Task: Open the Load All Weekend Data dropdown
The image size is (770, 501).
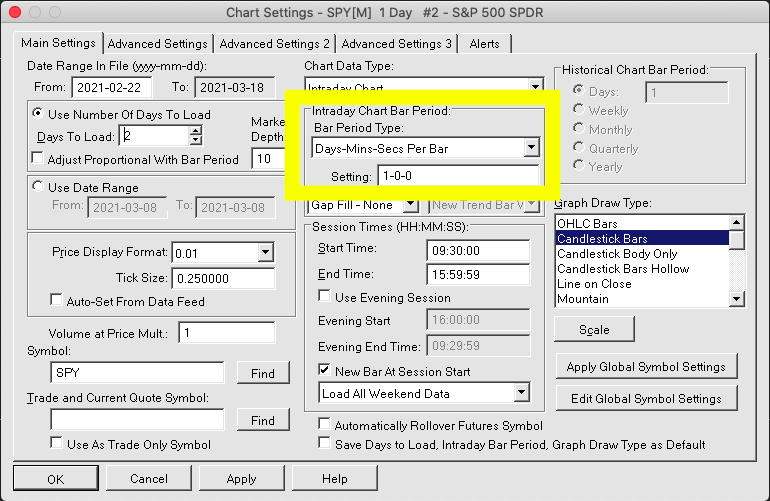Action: click(522, 392)
